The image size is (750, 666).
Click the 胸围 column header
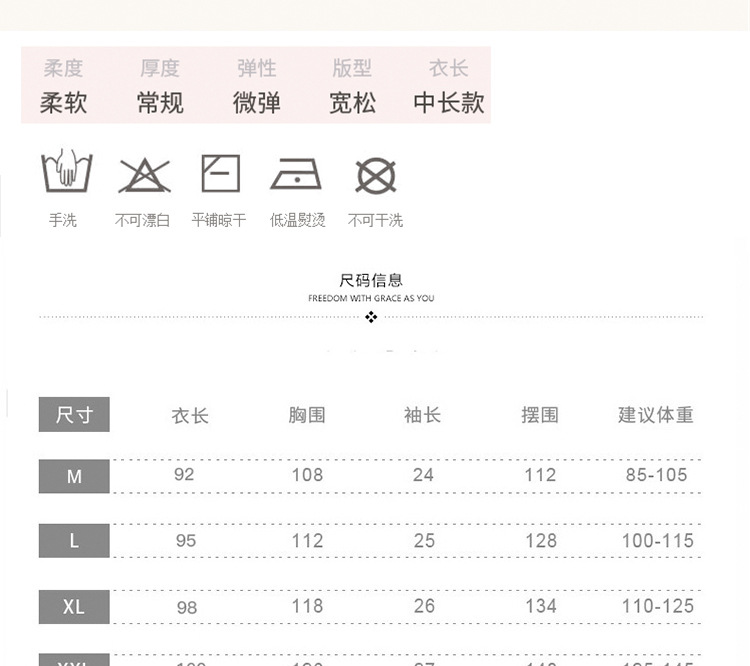[x=307, y=415]
